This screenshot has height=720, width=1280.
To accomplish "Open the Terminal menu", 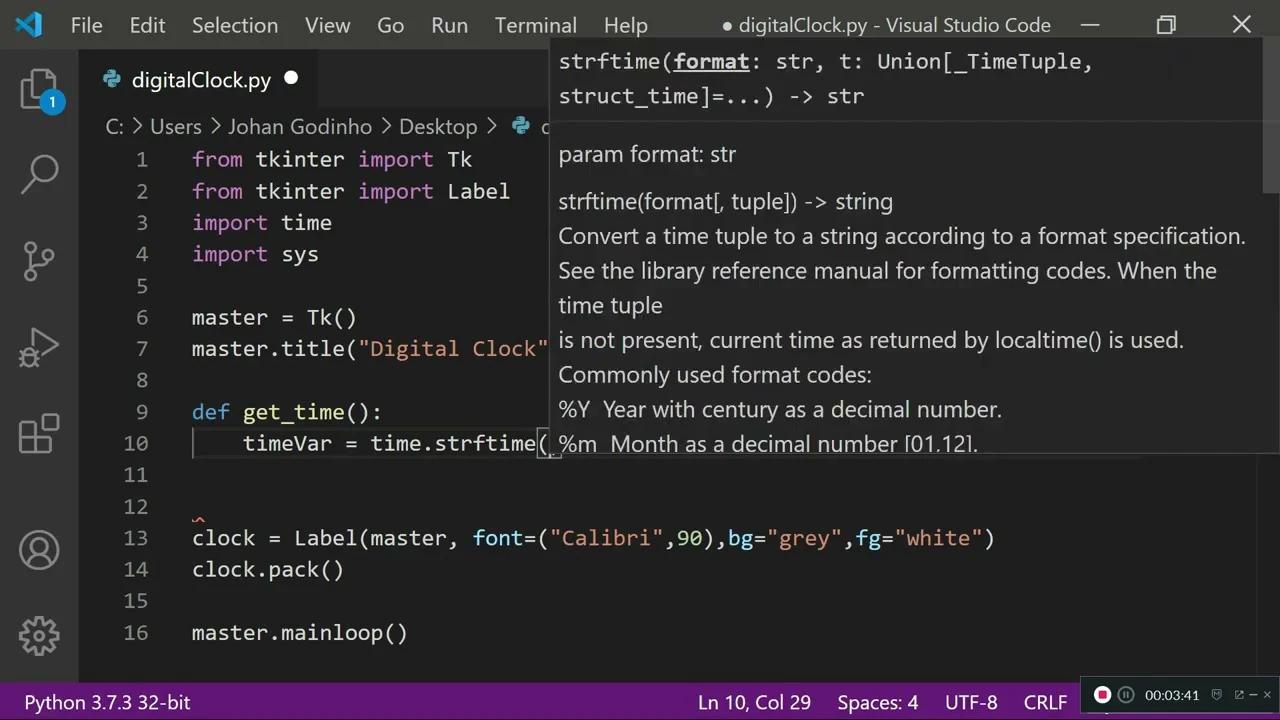I will pyautogui.click(x=535, y=25).
